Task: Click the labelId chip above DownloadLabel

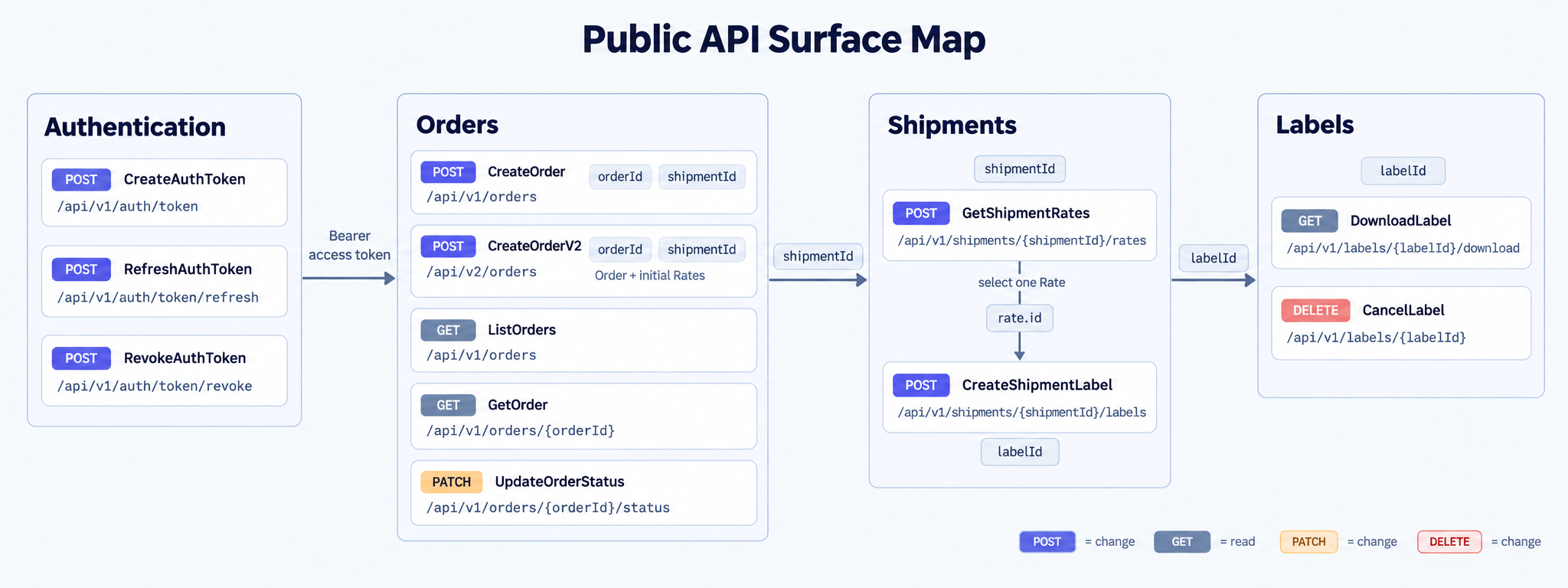Action: click(1403, 171)
